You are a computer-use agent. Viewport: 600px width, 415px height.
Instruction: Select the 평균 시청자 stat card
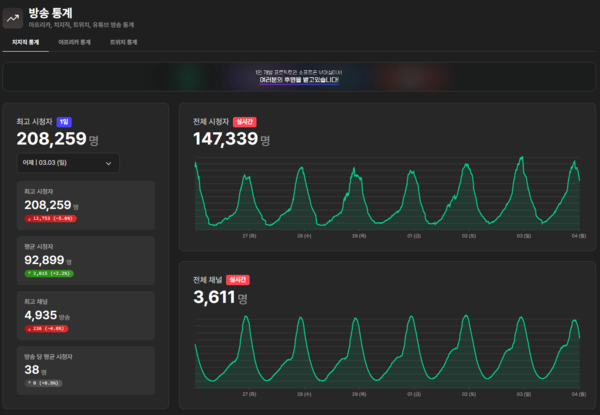pyautogui.click(x=87, y=259)
